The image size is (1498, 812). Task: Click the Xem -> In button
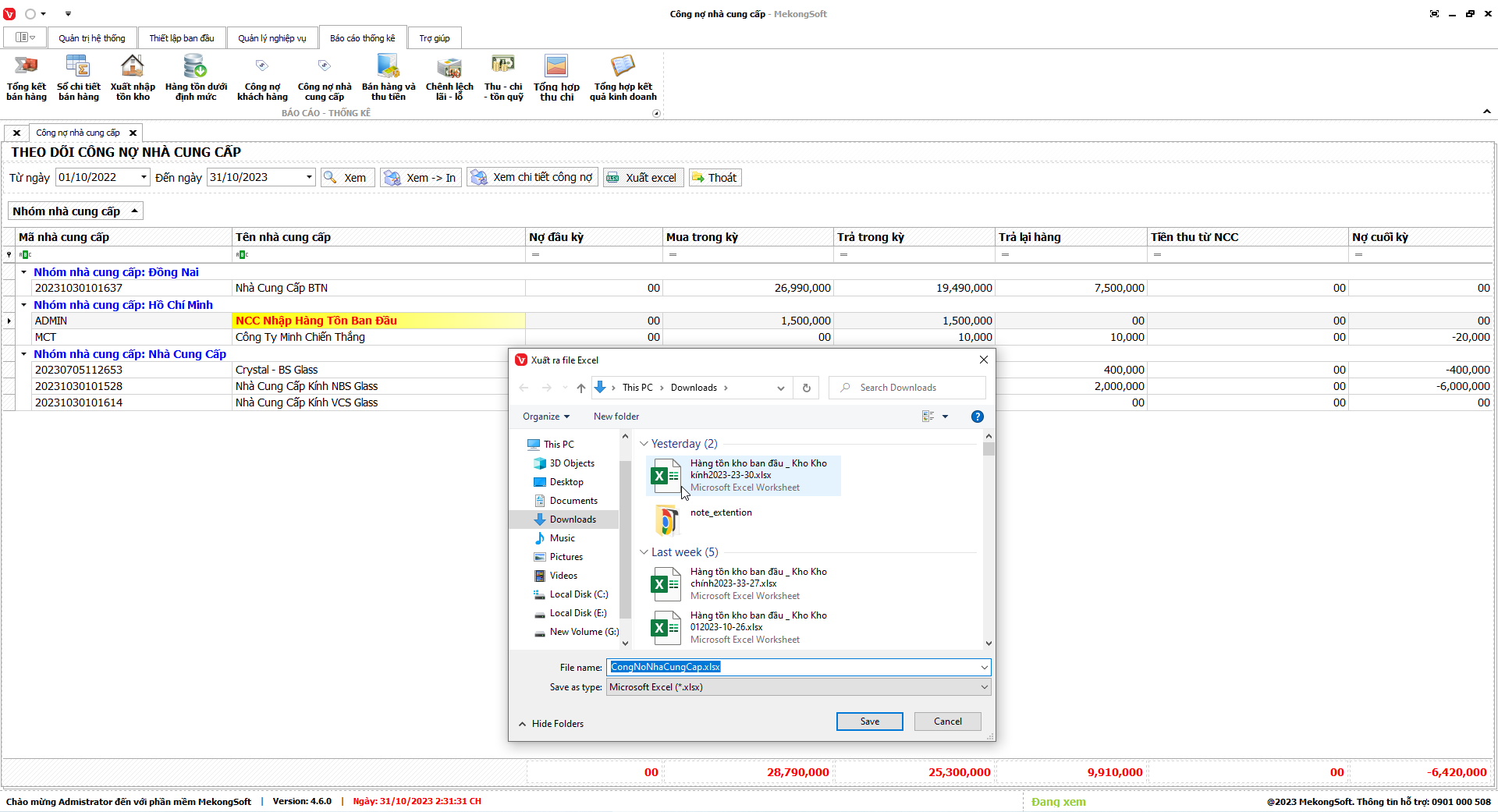pos(421,178)
